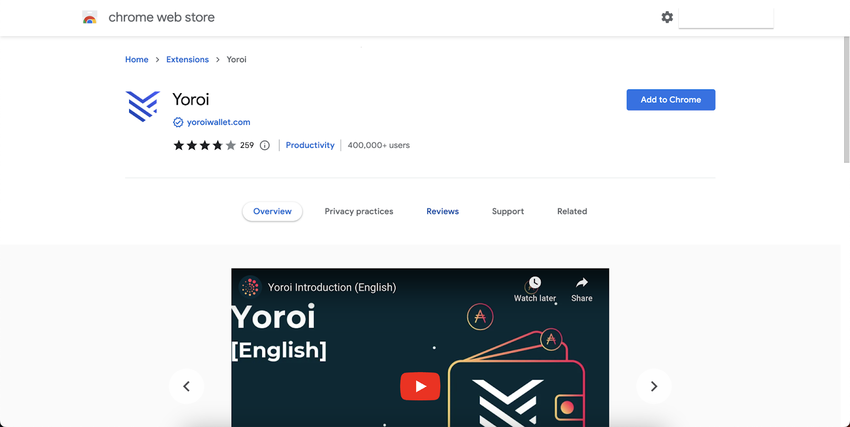Open the yoroiwallet.com publisher link
This screenshot has height=427, width=850.
pos(218,122)
